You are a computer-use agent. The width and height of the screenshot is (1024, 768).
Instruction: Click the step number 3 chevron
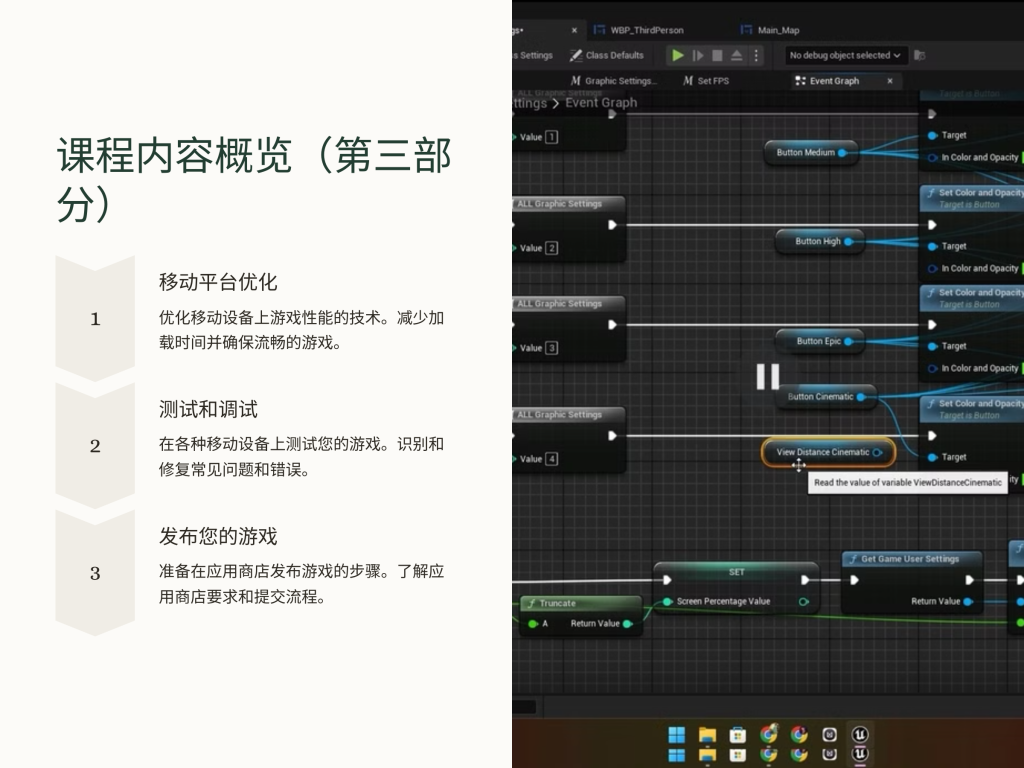coord(95,573)
